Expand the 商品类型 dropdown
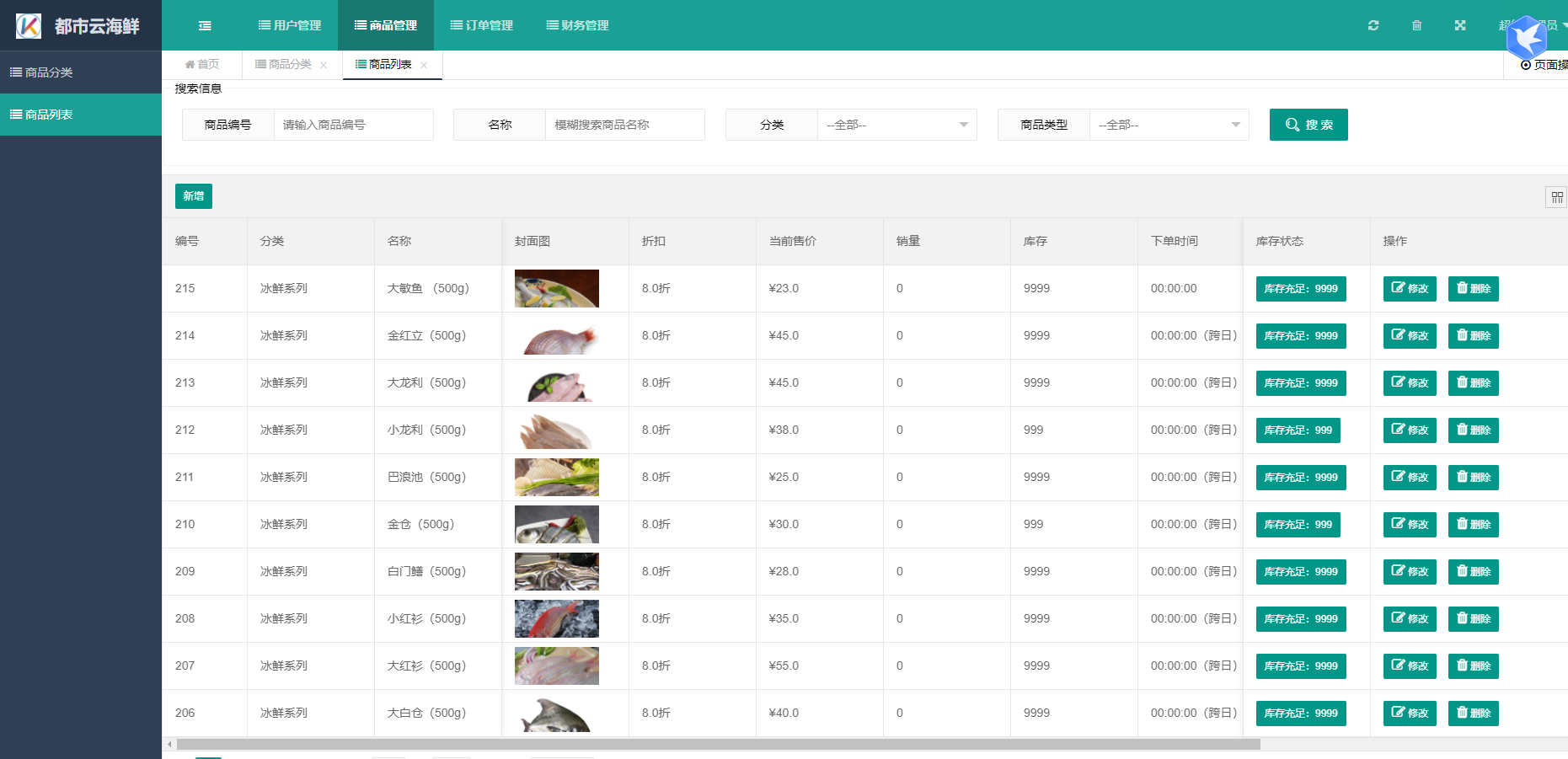 pos(1169,125)
